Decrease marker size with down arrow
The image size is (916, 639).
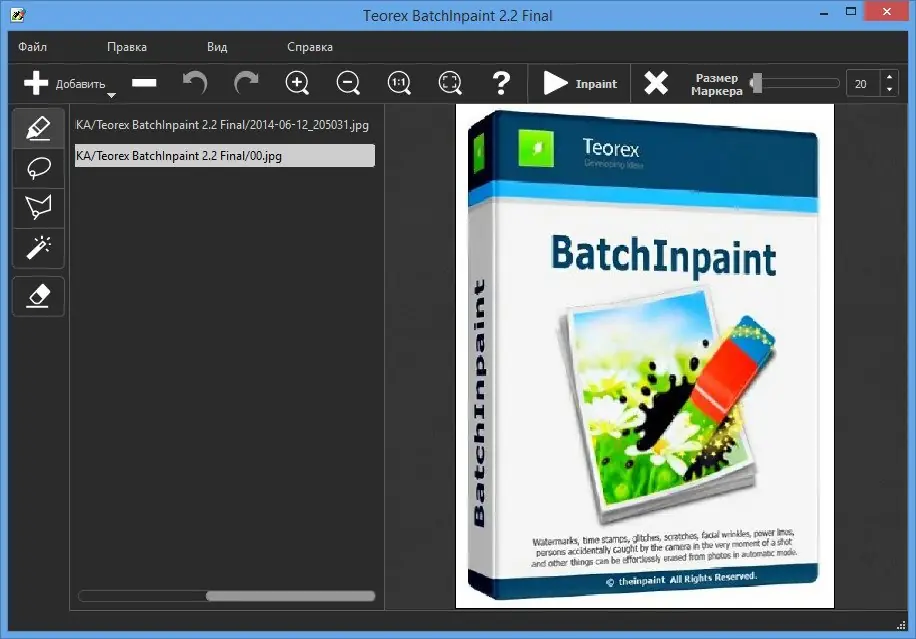pos(889,90)
